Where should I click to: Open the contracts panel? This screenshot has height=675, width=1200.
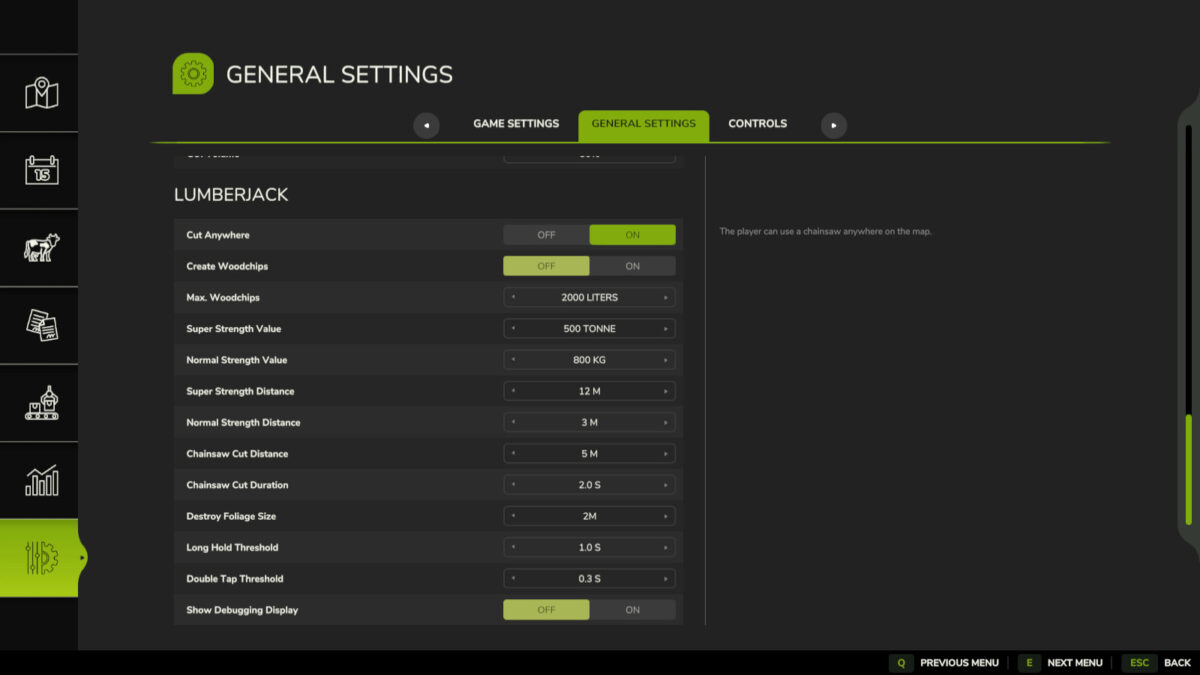click(x=39, y=325)
